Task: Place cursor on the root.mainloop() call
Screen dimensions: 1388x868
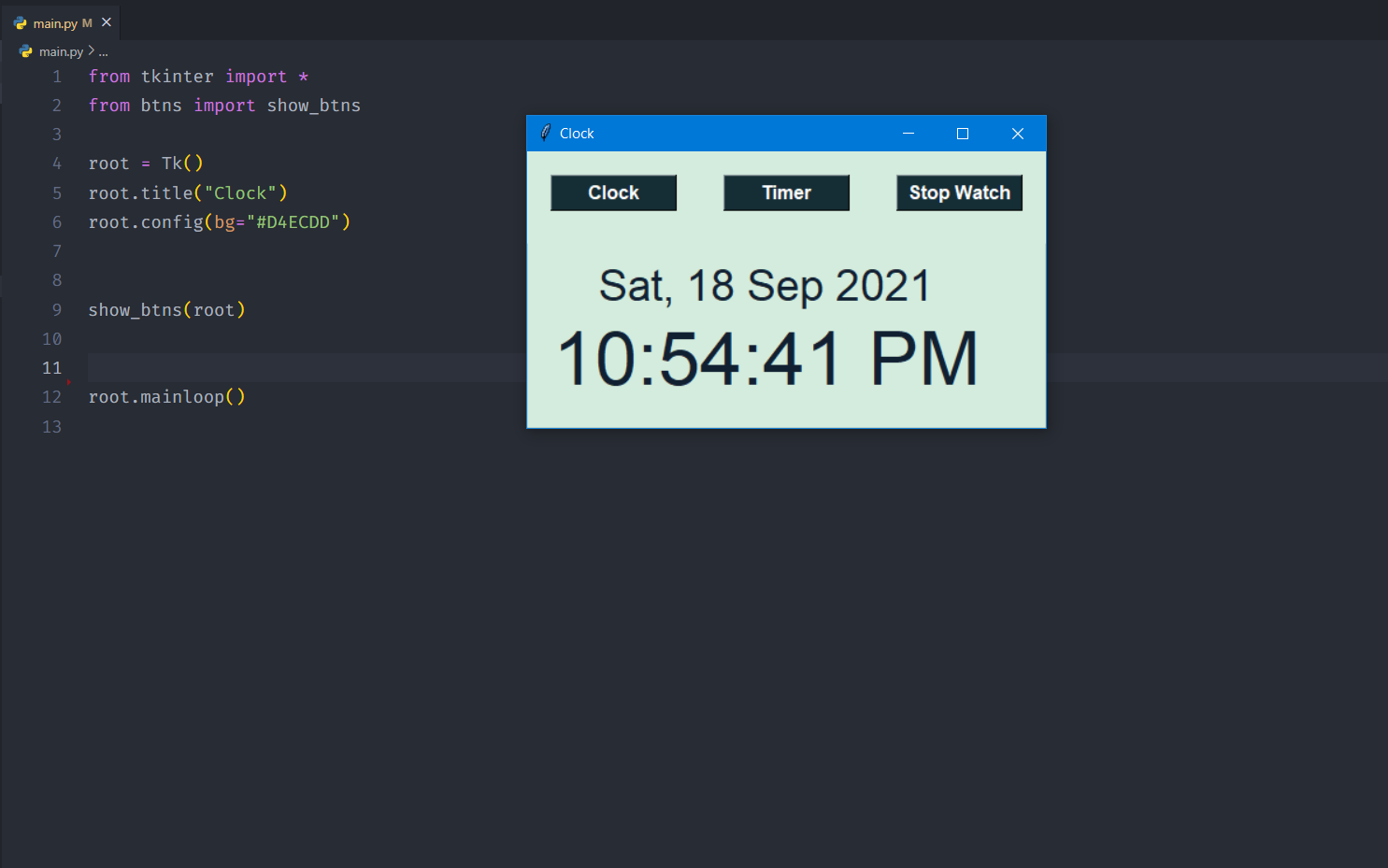Action: point(166,396)
